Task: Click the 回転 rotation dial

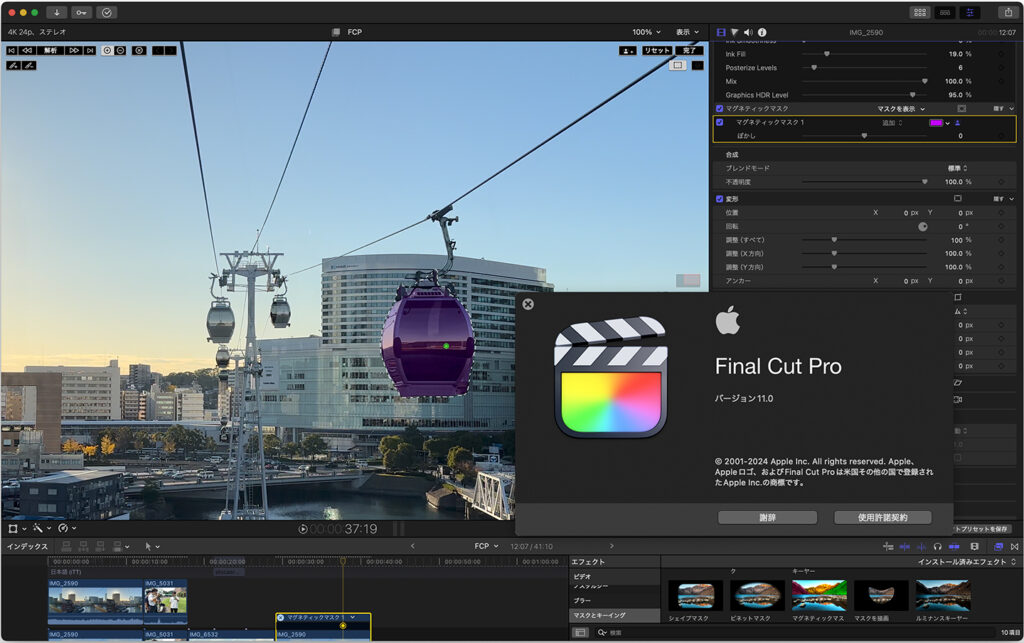Action: 923,227
